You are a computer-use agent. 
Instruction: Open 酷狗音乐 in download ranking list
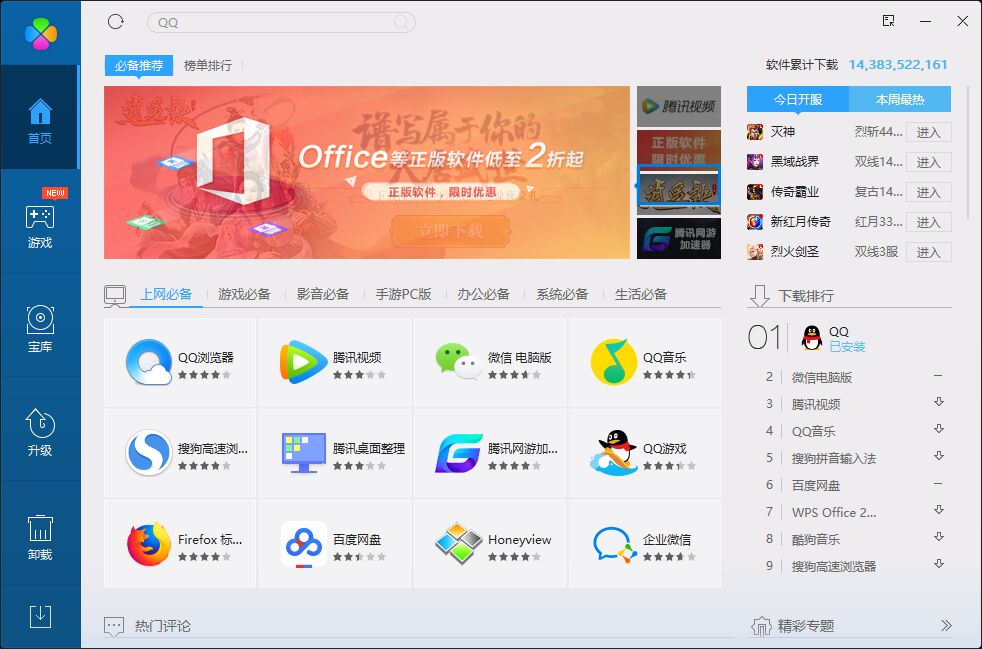[x=815, y=539]
